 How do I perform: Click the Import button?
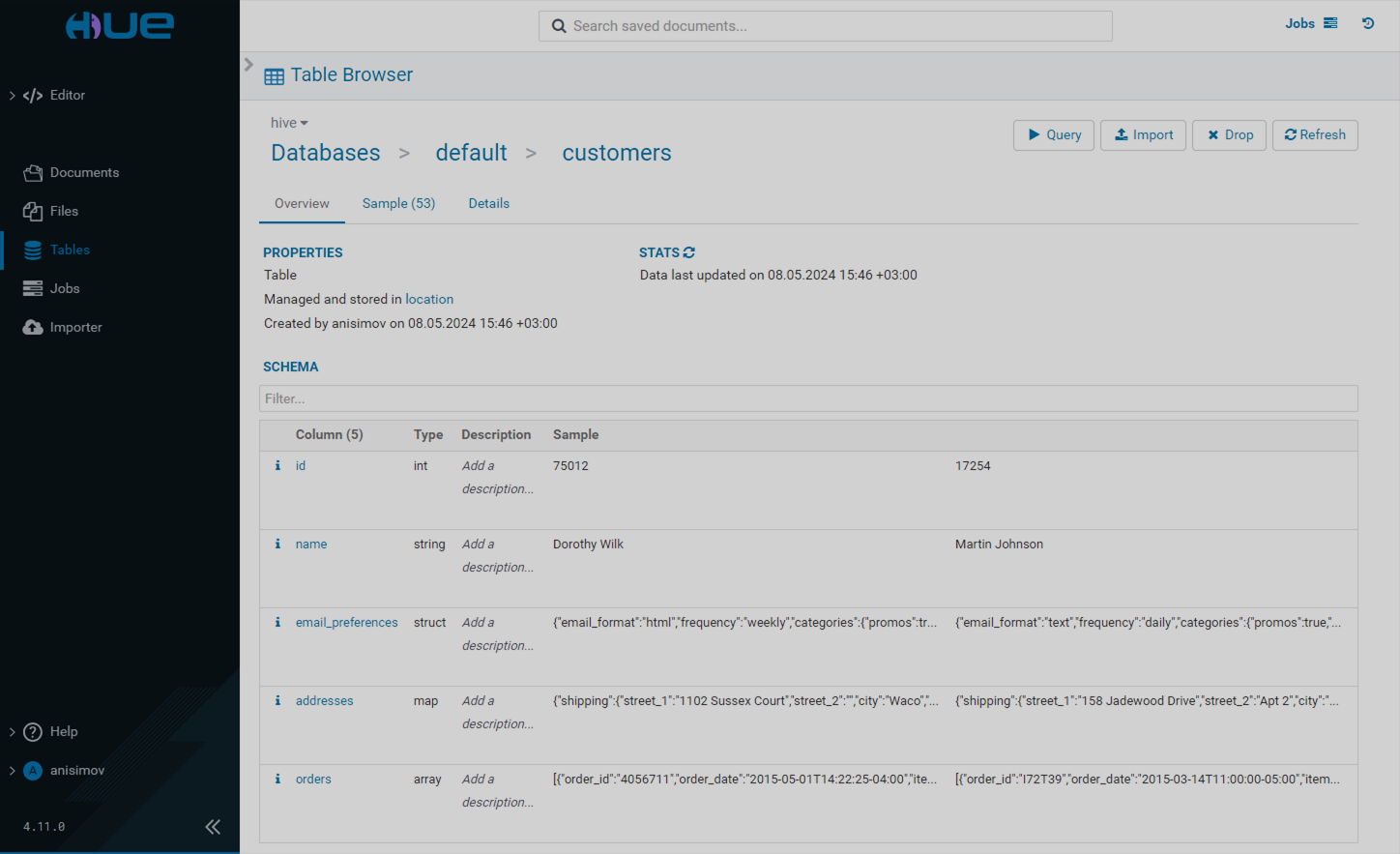(1144, 135)
